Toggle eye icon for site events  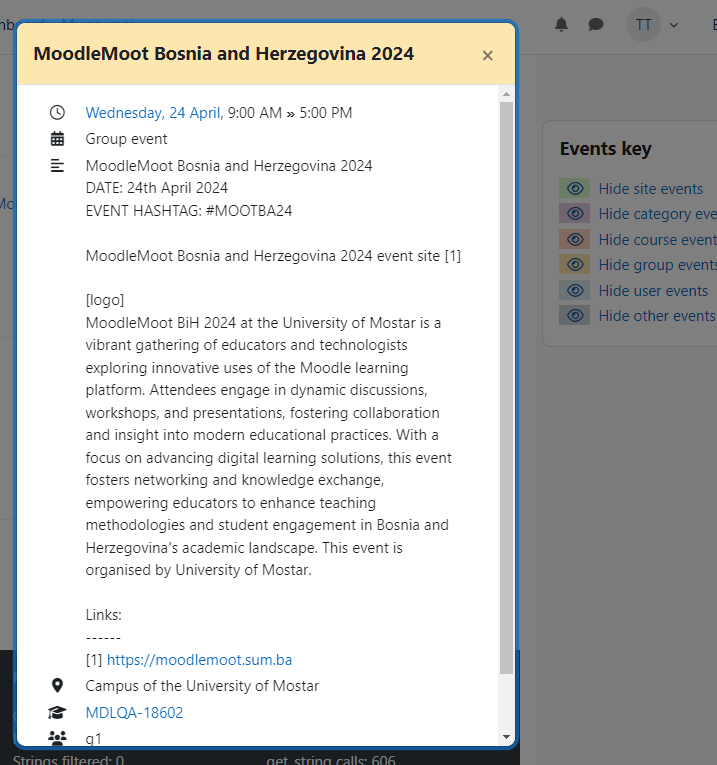575,188
